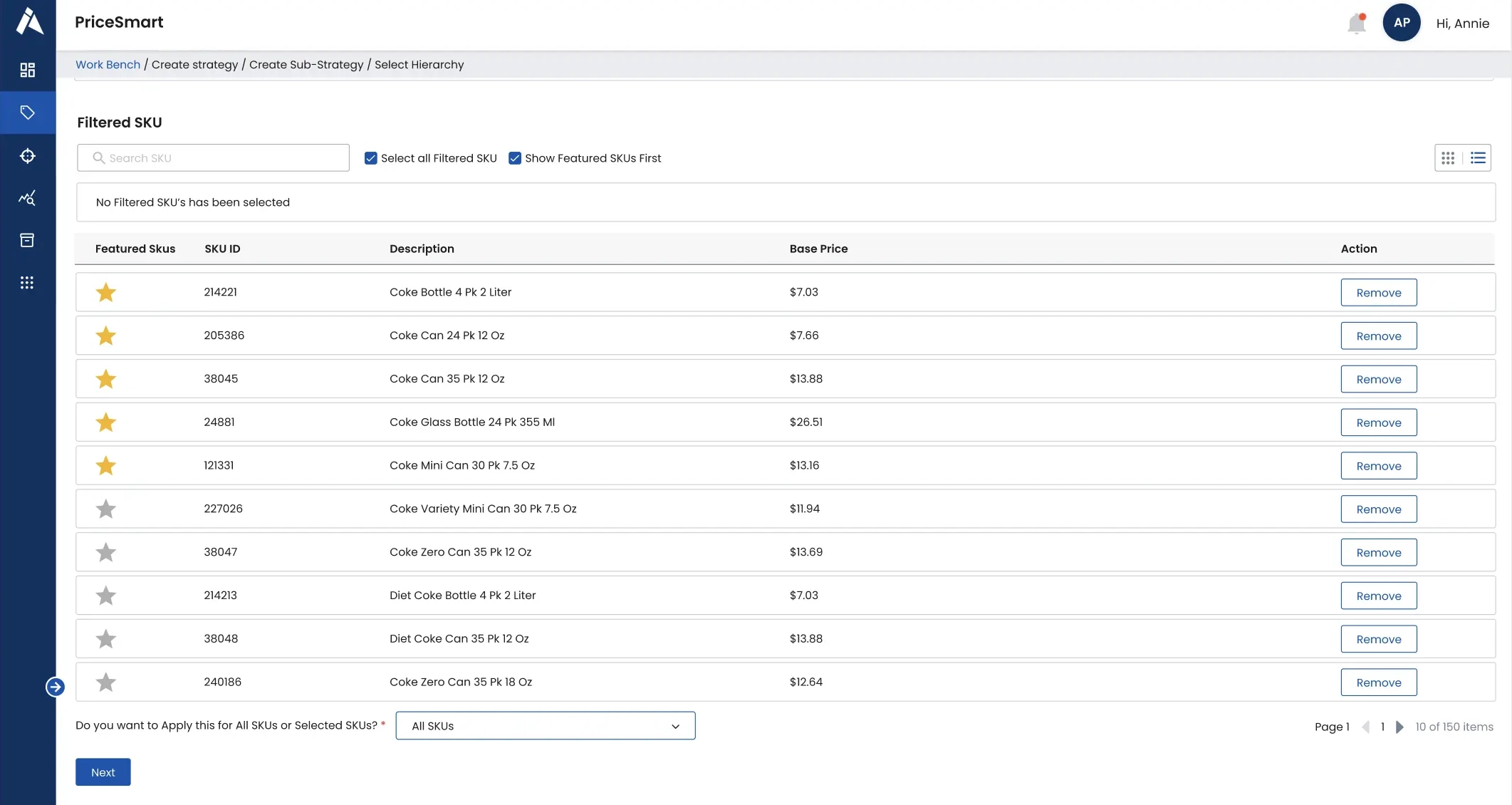Click the SKU ID column header
The image size is (1512, 805).
tap(222, 249)
